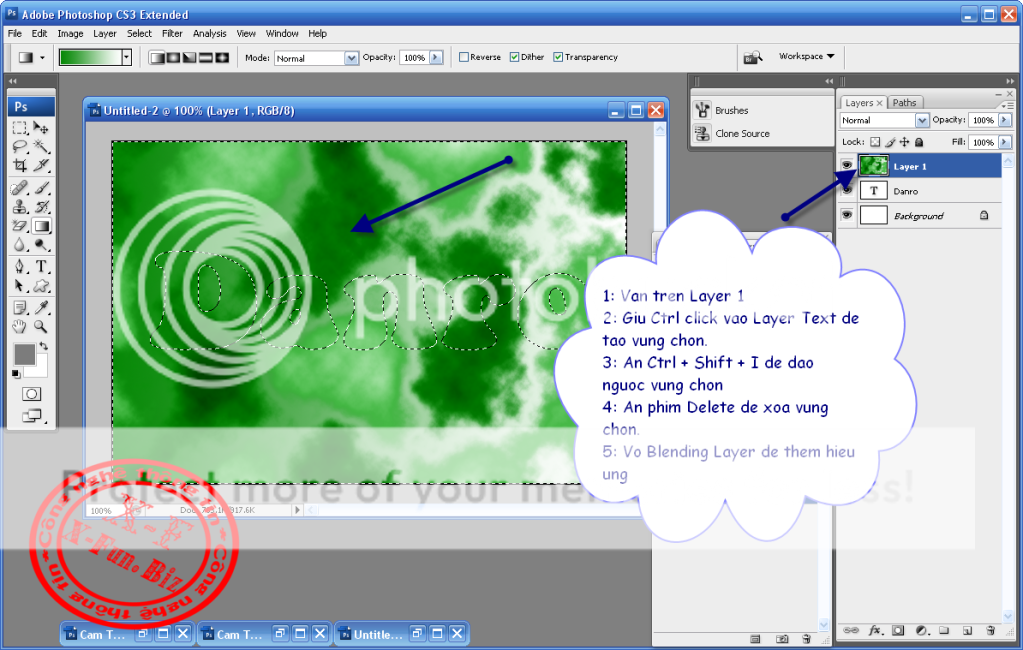Select the Dodge tool

pos(41,245)
